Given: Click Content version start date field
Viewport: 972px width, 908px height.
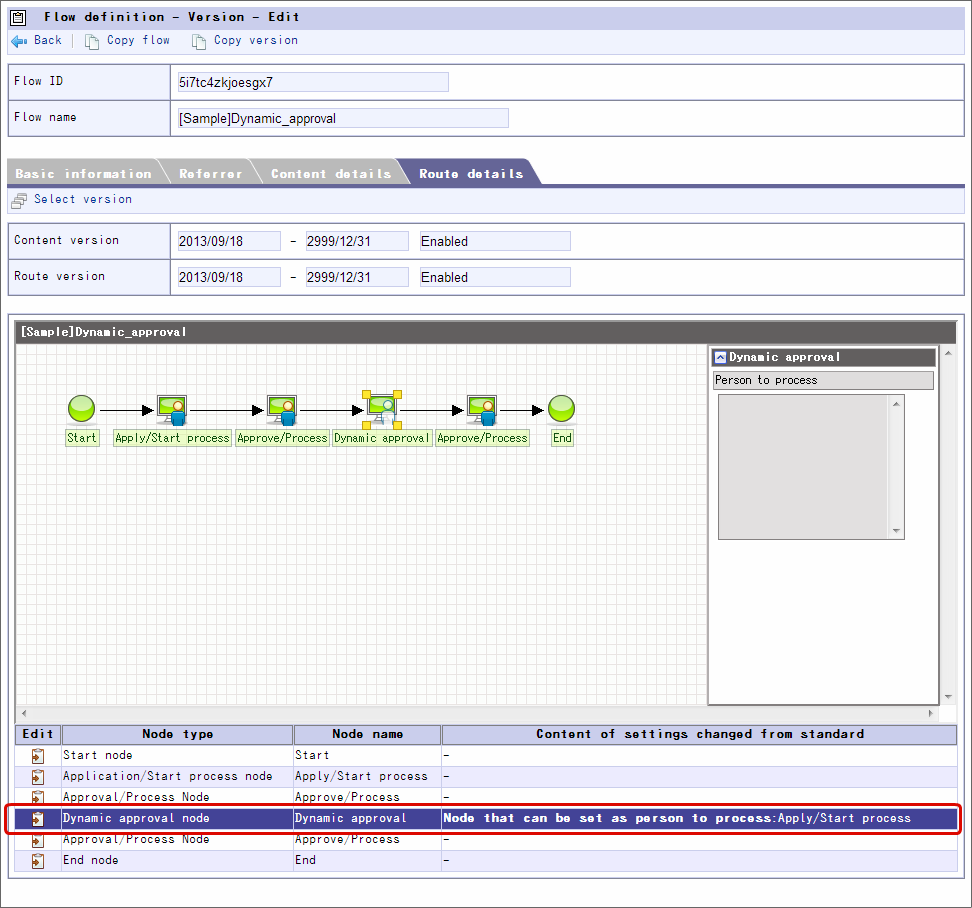Looking at the screenshot, I should pyautogui.click(x=229, y=241).
